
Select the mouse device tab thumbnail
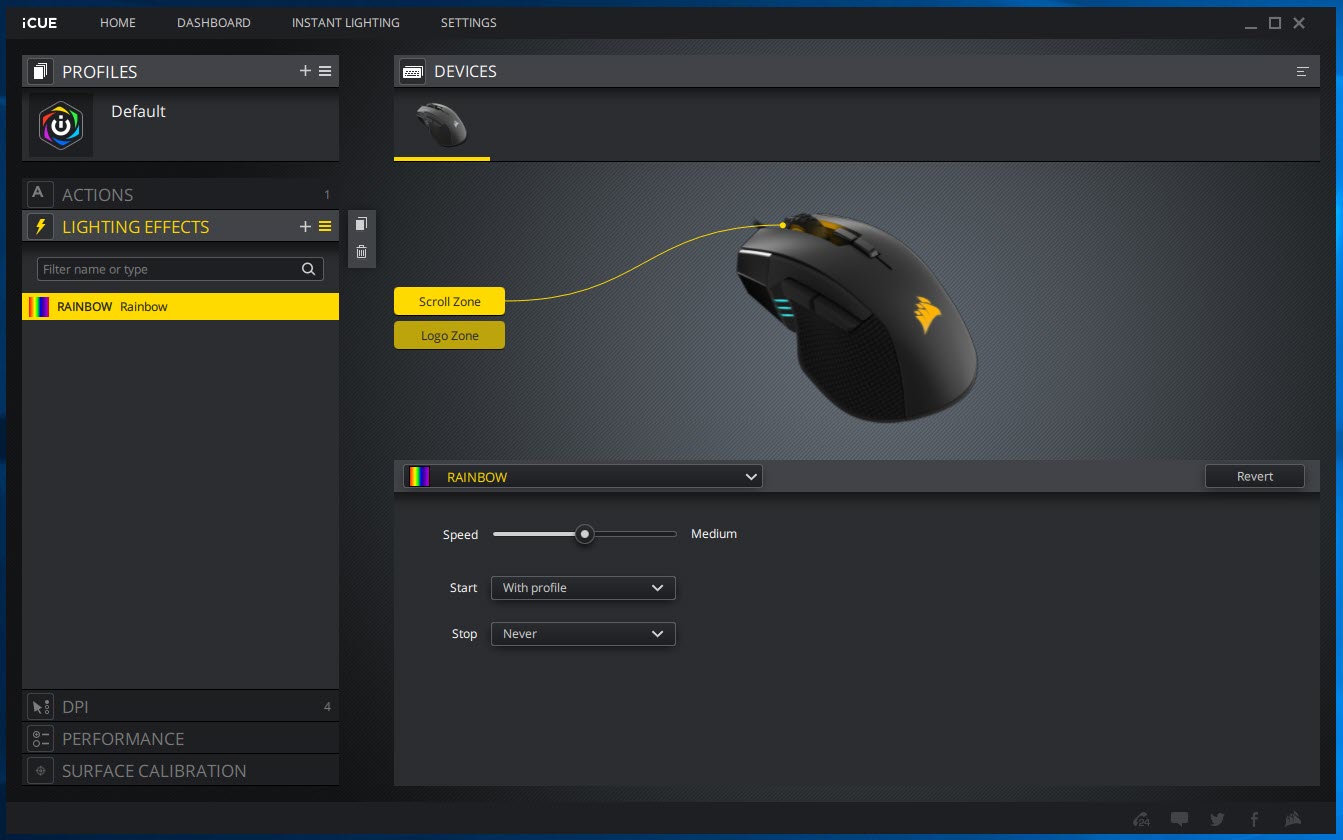[x=441, y=125]
